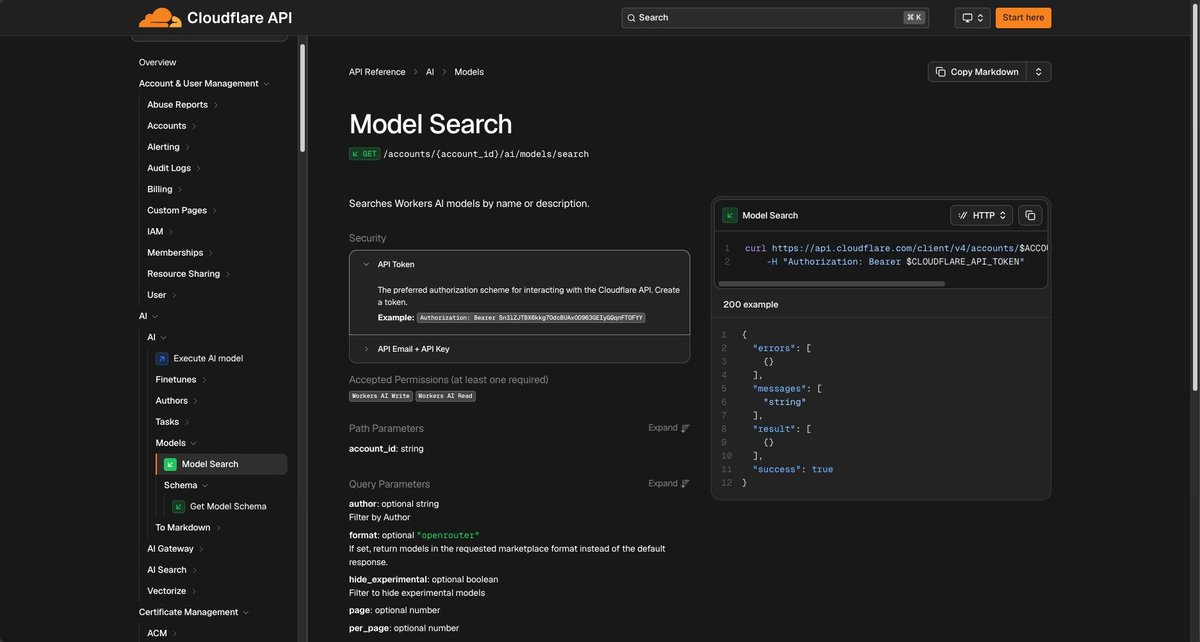
Task: Expand API Email + API Key section
Action: click(x=519, y=349)
